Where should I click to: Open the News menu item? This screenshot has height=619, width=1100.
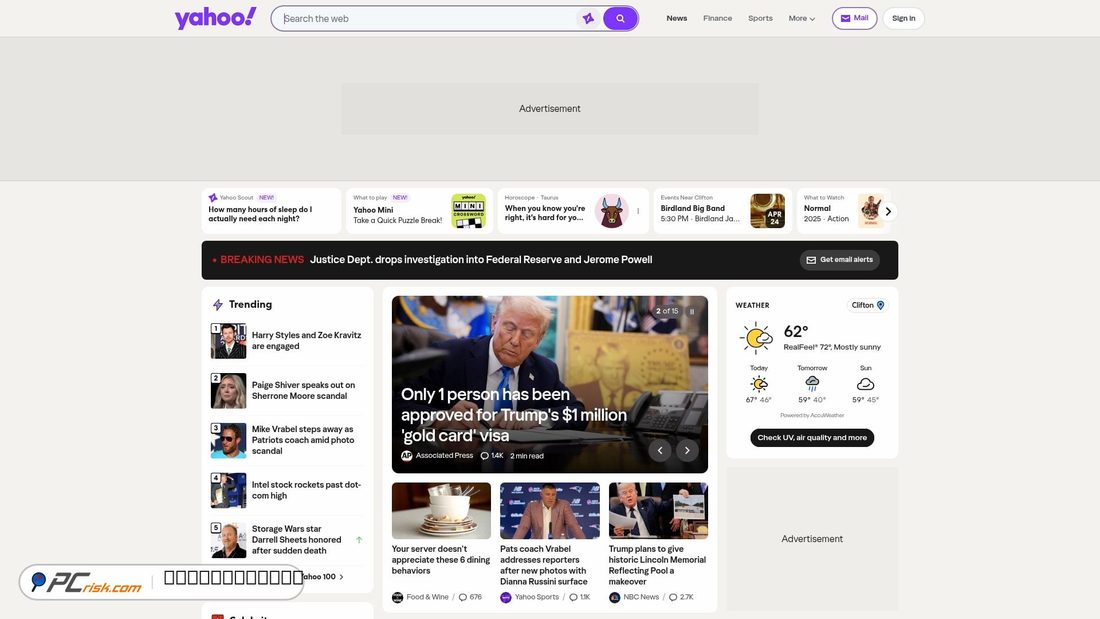pos(676,18)
